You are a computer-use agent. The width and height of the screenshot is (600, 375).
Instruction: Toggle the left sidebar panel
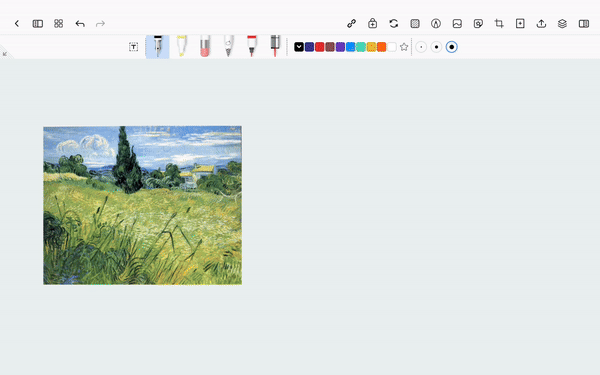[x=38, y=24]
